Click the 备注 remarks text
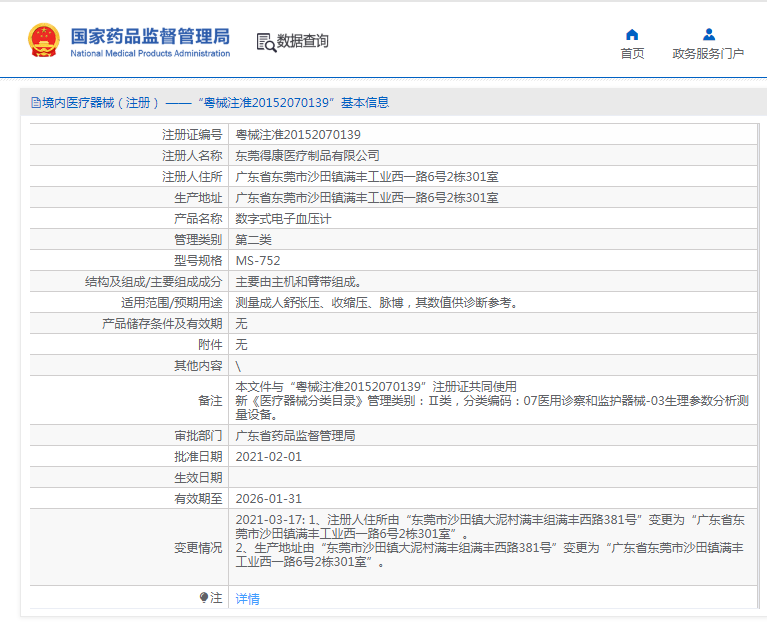The width and height of the screenshot is (767, 628). (492, 401)
